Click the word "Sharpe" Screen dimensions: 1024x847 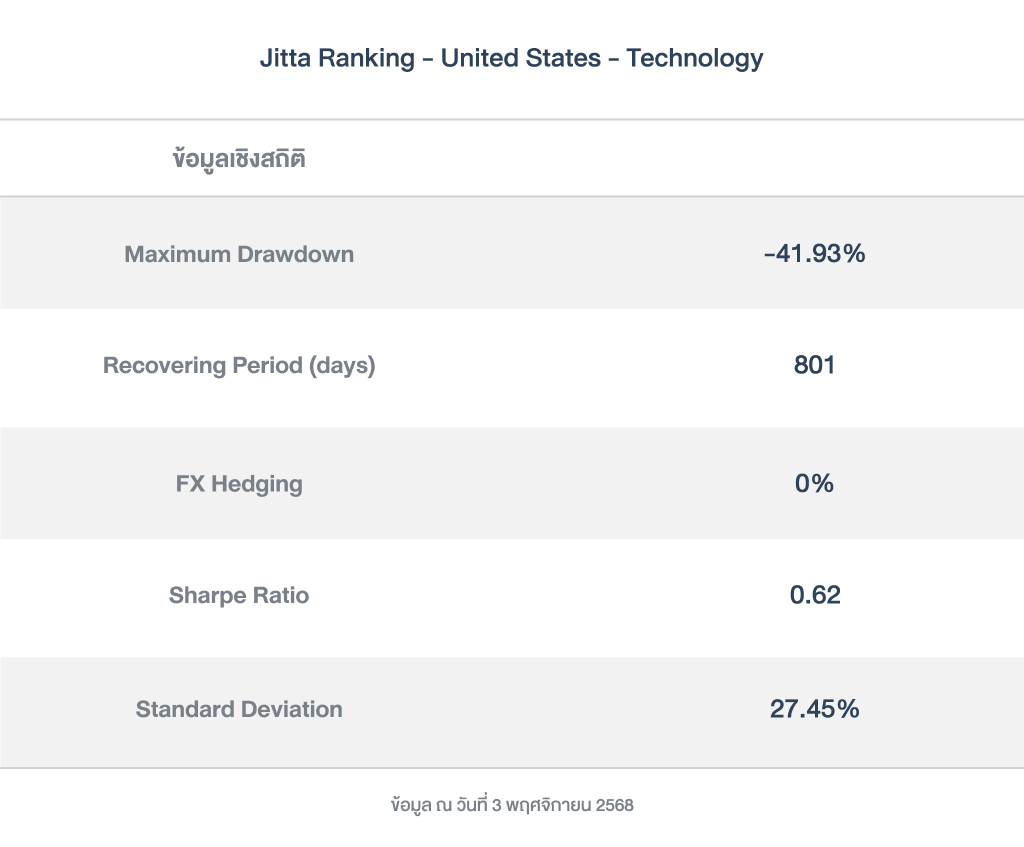point(204,596)
